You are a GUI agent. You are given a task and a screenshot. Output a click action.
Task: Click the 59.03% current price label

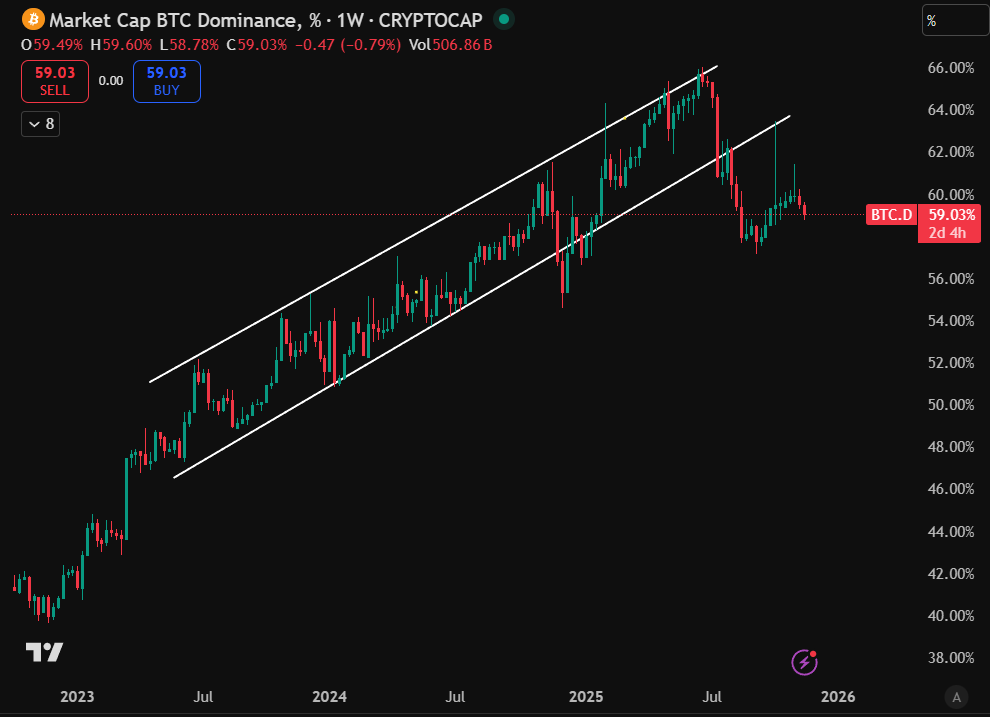950,215
